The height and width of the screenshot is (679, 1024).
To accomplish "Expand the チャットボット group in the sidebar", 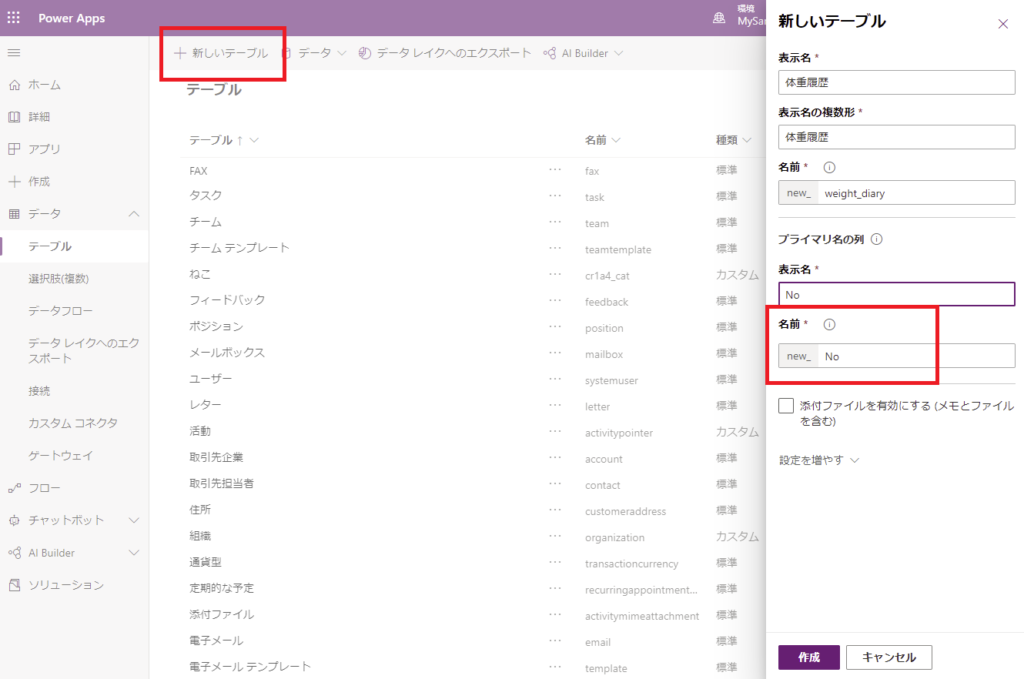I will point(134,520).
